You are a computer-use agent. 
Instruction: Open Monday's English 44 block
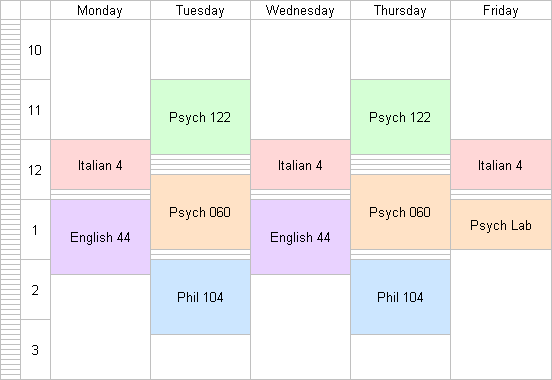(100, 237)
